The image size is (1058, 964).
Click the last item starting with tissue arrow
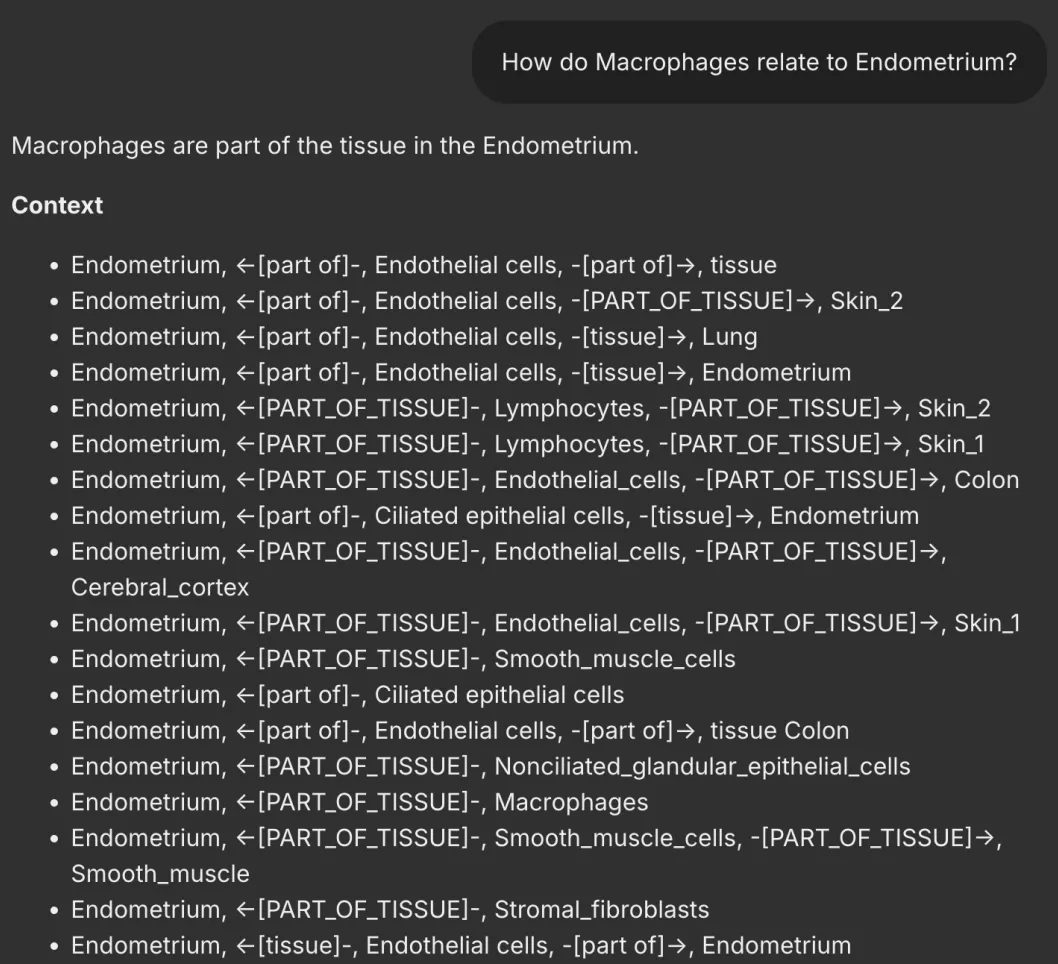(x=460, y=945)
